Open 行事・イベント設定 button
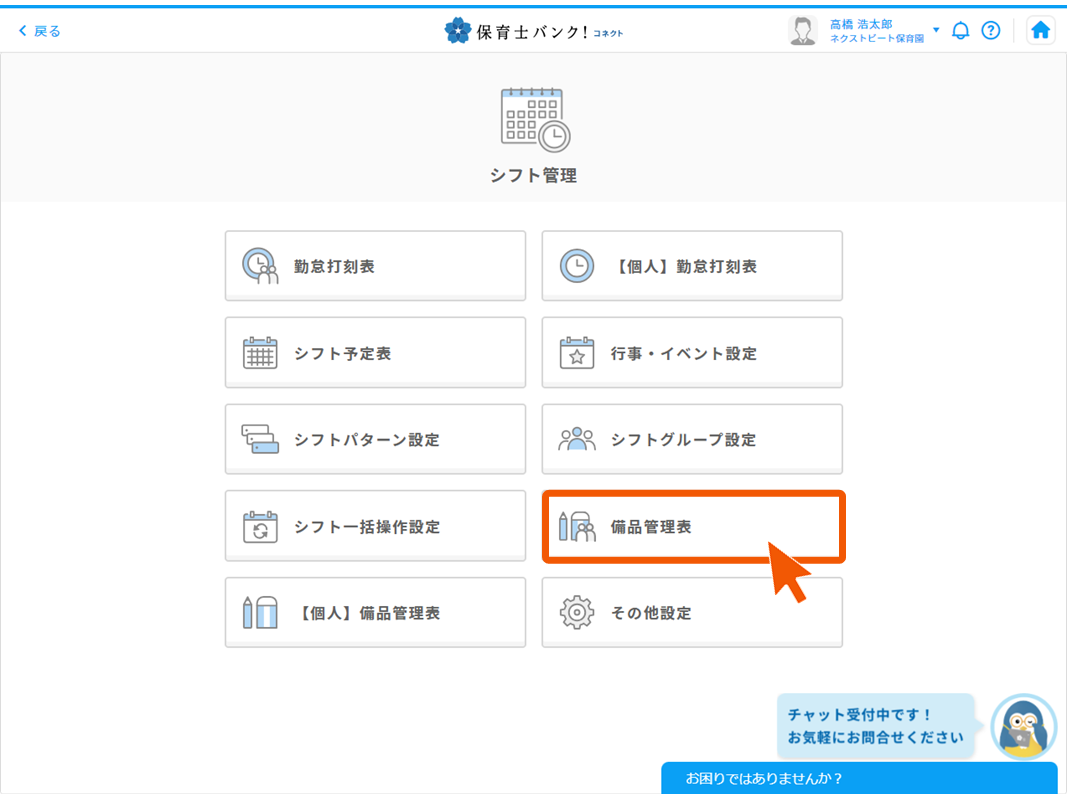 [692, 353]
